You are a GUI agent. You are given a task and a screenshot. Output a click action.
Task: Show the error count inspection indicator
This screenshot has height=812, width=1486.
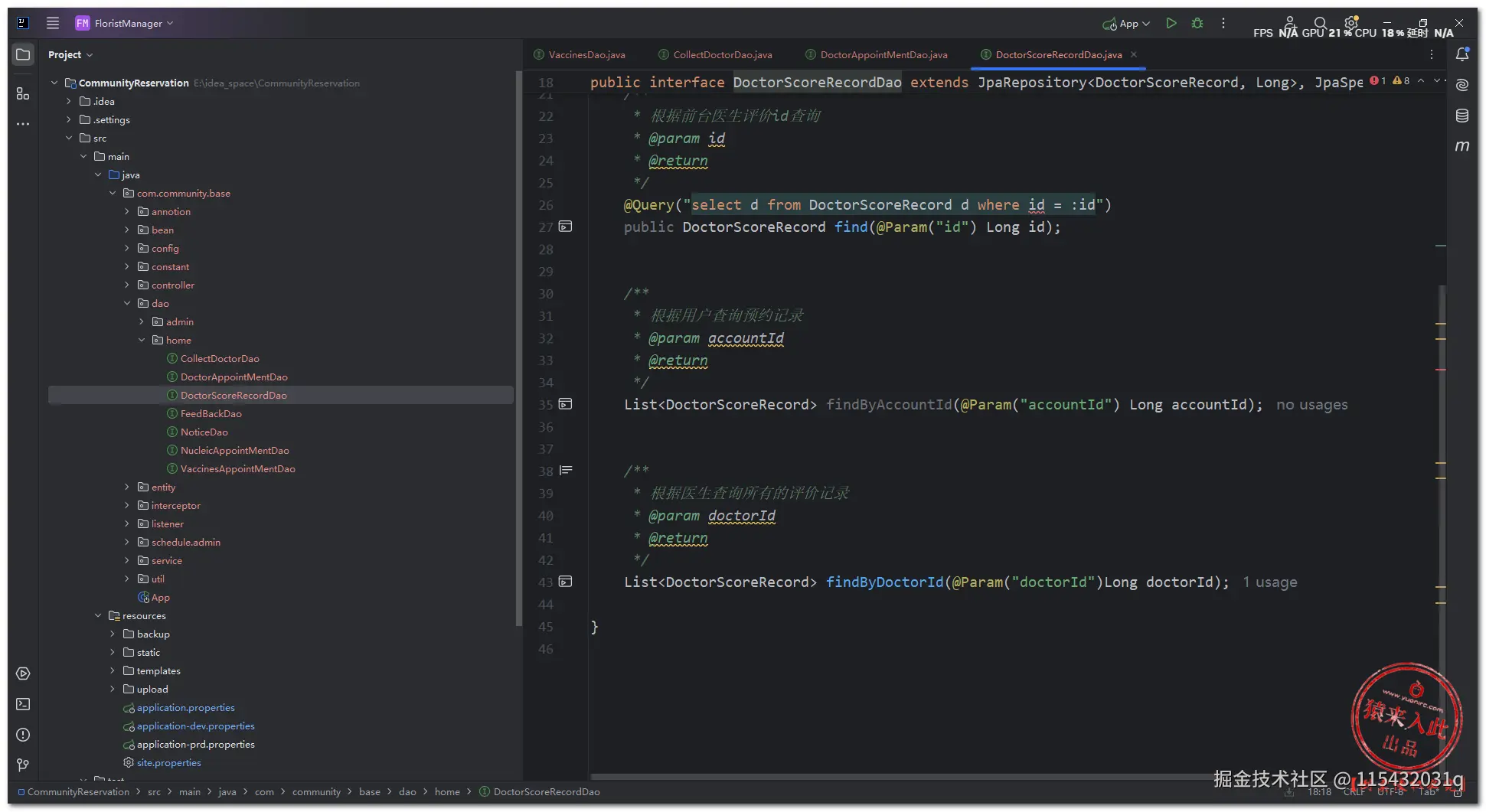point(1378,81)
